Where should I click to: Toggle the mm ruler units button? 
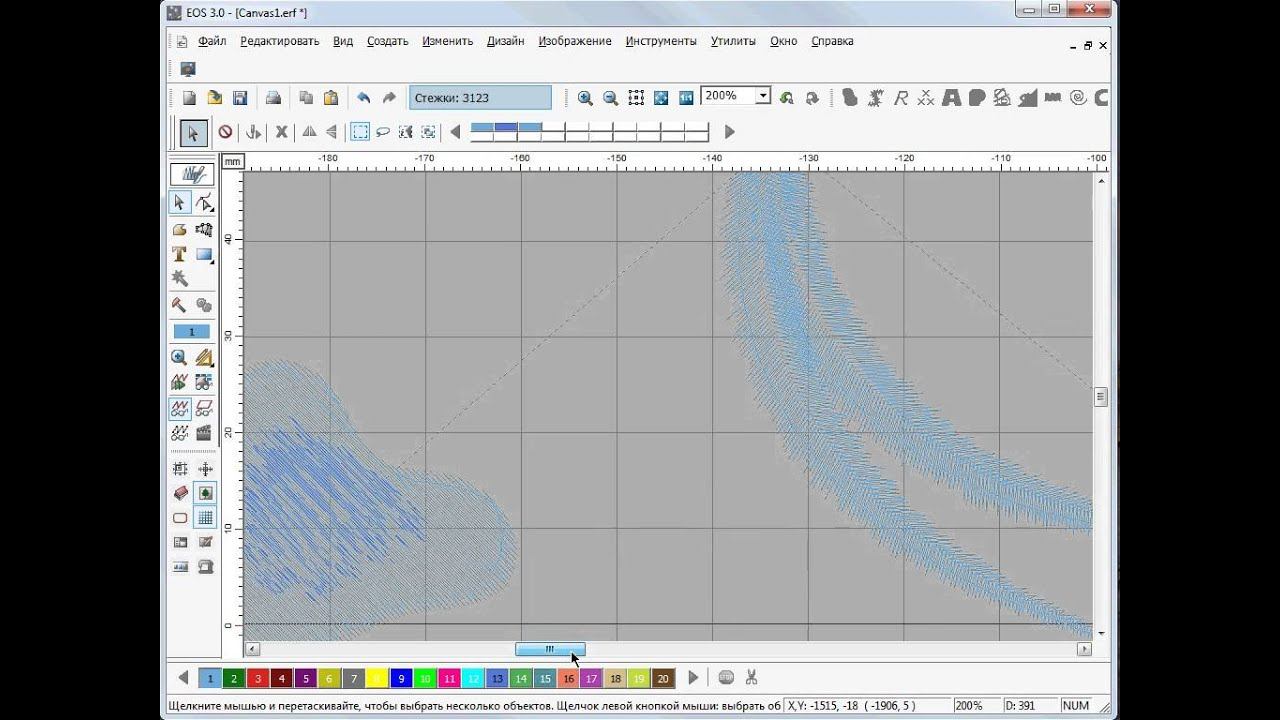tap(232, 161)
